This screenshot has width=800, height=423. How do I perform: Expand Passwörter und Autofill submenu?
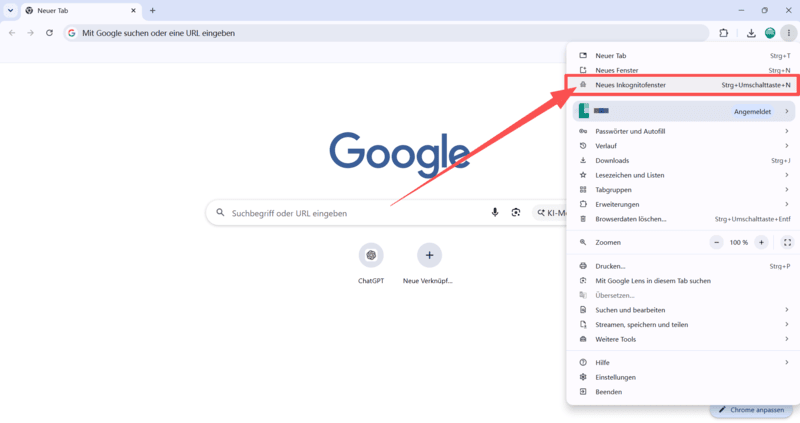coord(684,131)
